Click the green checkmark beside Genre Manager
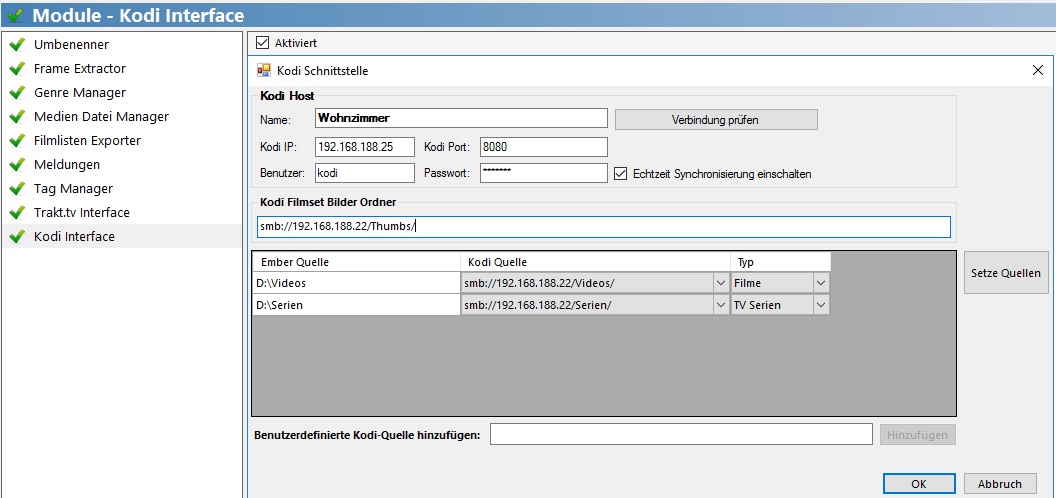This screenshot has width=1056, height=498. click(16, 92)
